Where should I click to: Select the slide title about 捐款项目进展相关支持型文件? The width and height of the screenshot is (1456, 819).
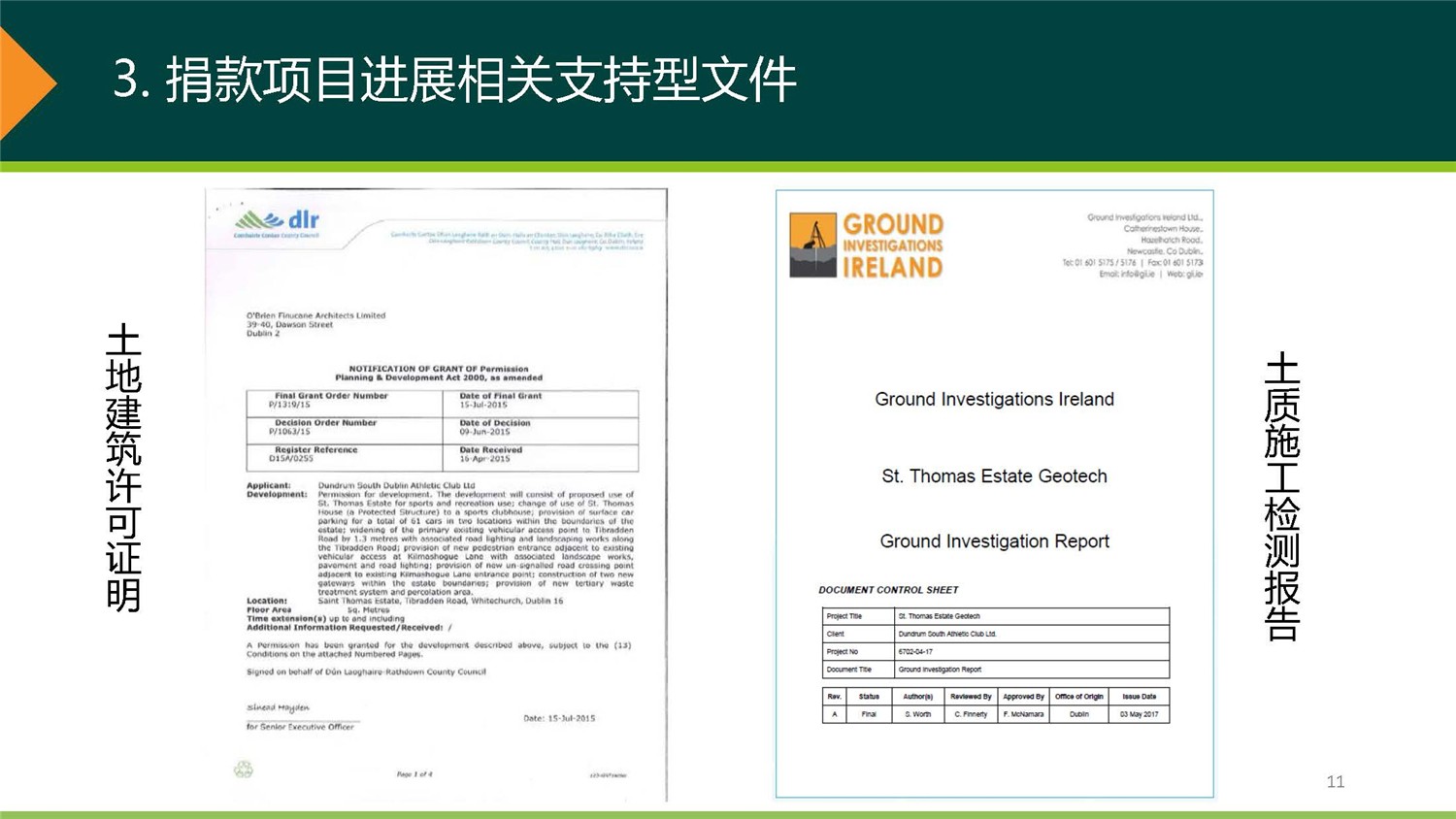(454, 80)
